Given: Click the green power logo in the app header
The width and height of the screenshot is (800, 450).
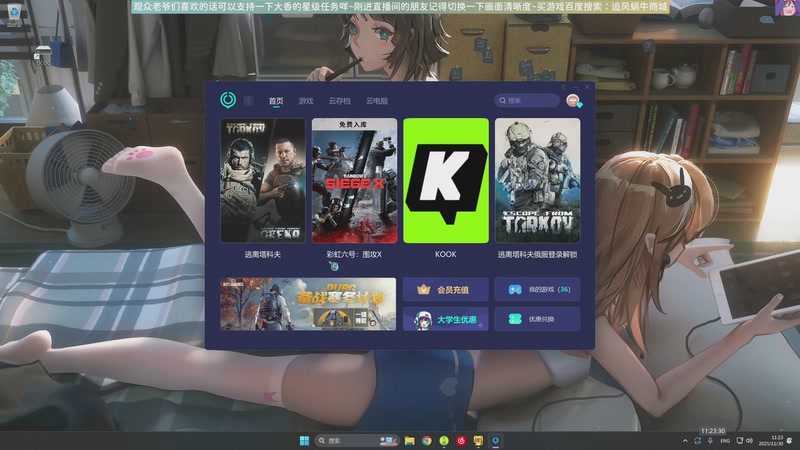Looking at the screenshot, I should click(228, 100).
